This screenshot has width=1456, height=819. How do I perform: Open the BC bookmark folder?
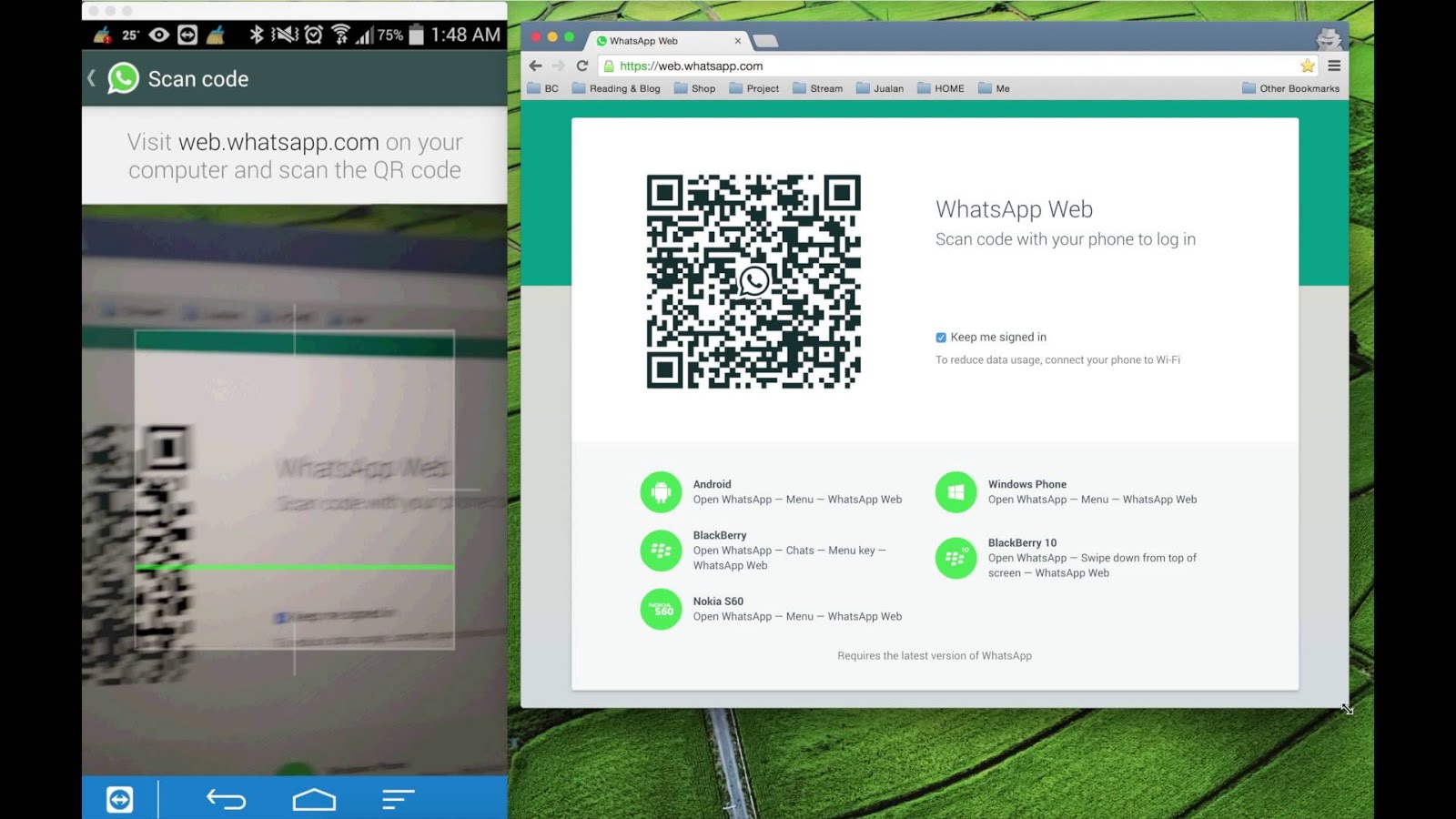tap(543, 88)
